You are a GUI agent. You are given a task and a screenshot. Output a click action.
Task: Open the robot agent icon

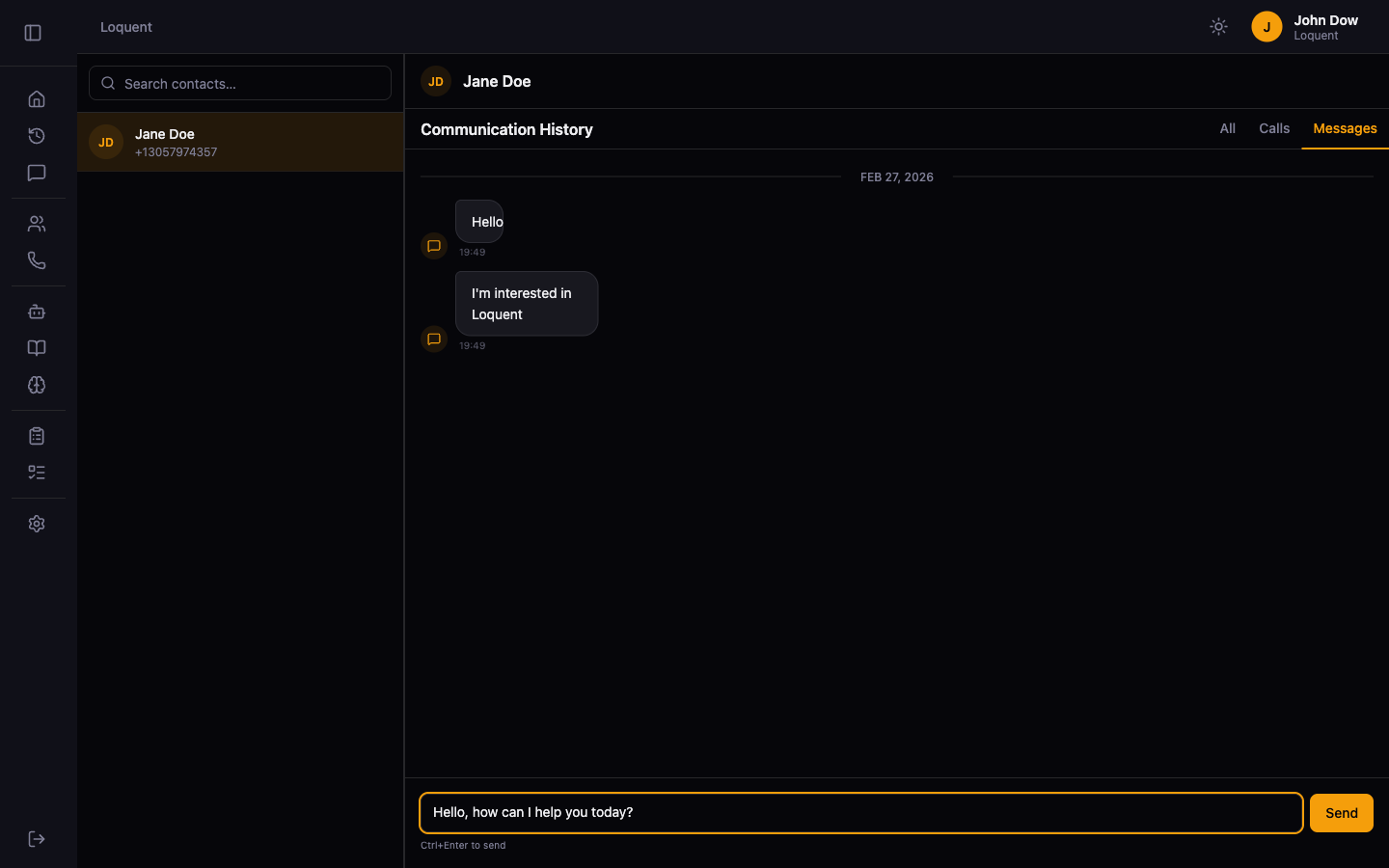pos(37,312)
